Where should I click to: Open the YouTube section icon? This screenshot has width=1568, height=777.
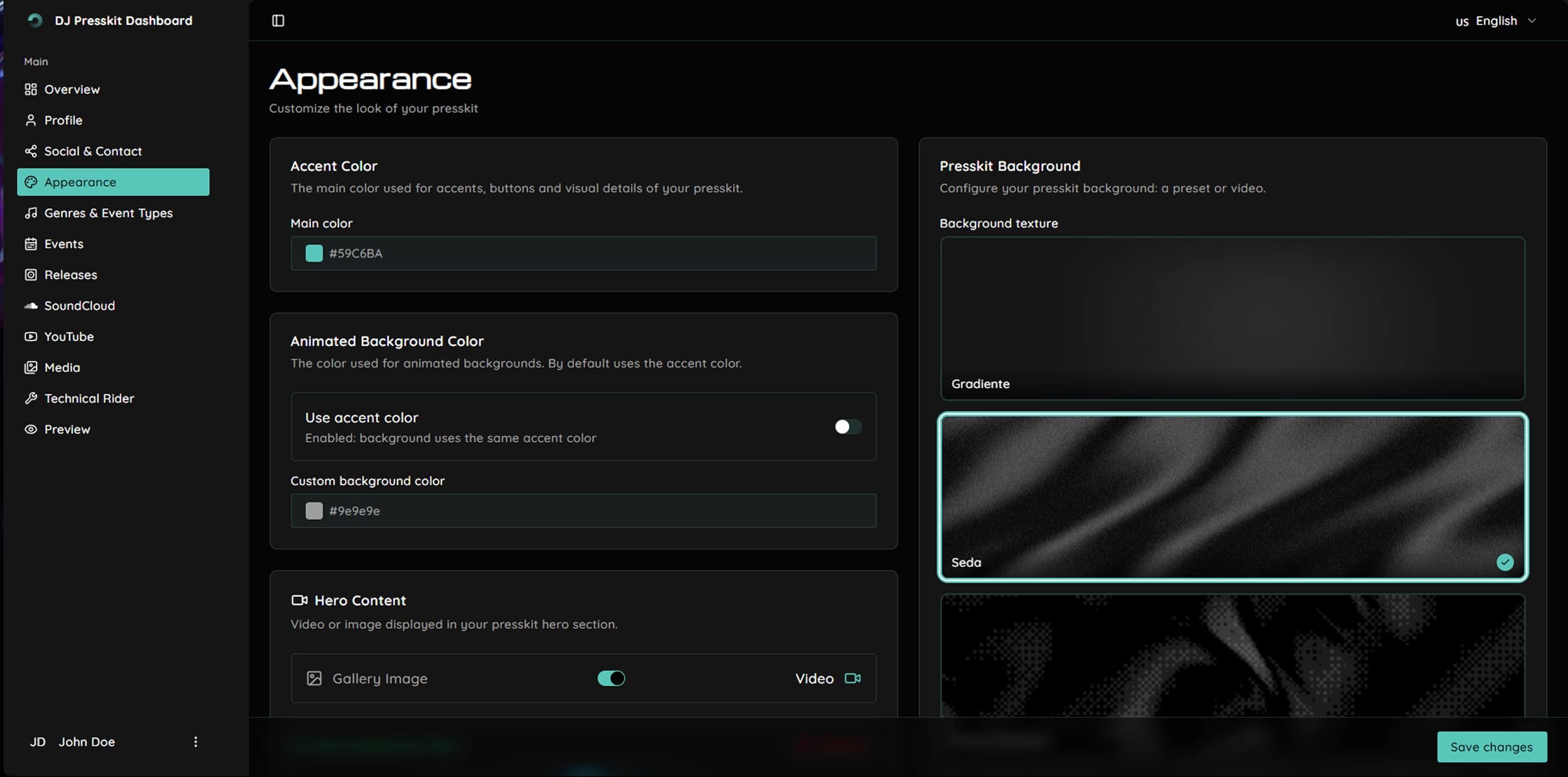click(31, 336)
